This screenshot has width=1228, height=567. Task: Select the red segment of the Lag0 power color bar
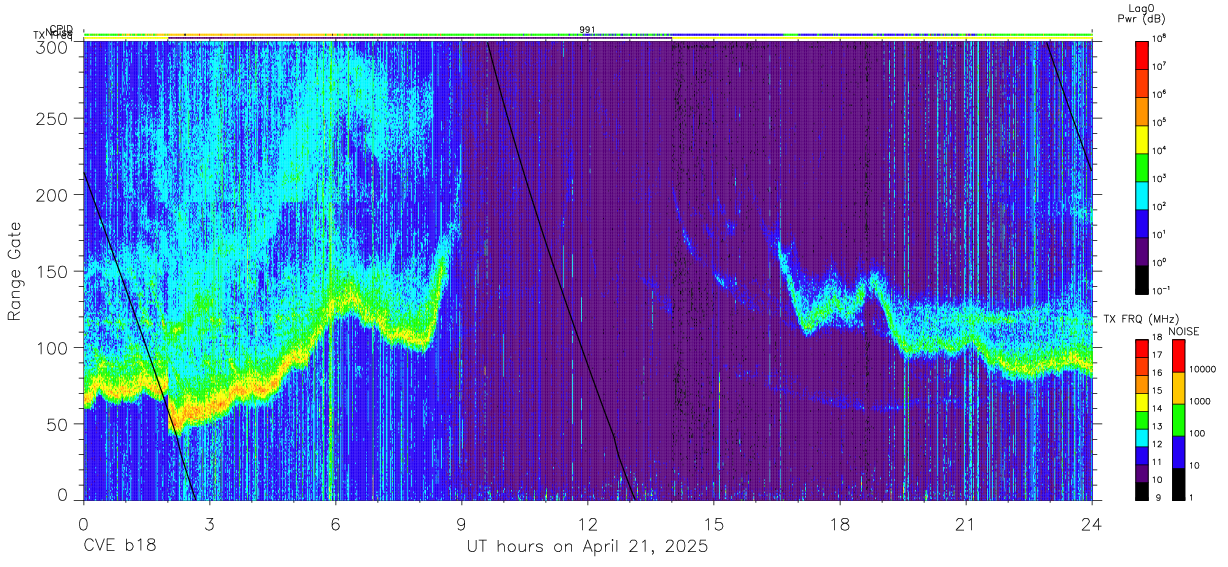pyautogui.click(x=1143, y=54)
